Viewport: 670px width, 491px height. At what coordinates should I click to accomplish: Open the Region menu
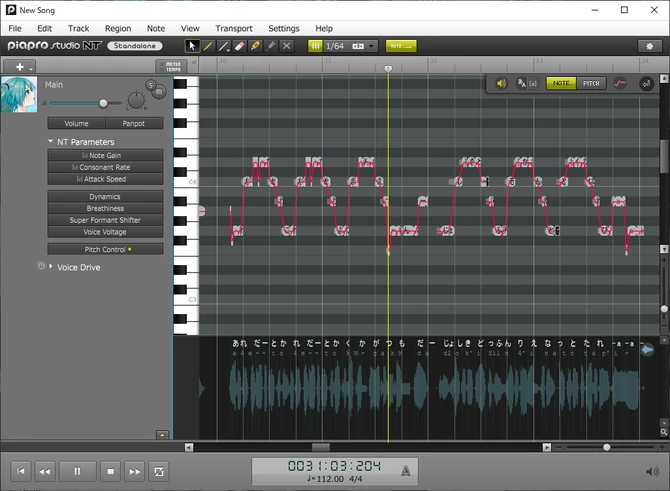(x=117, y=29)
